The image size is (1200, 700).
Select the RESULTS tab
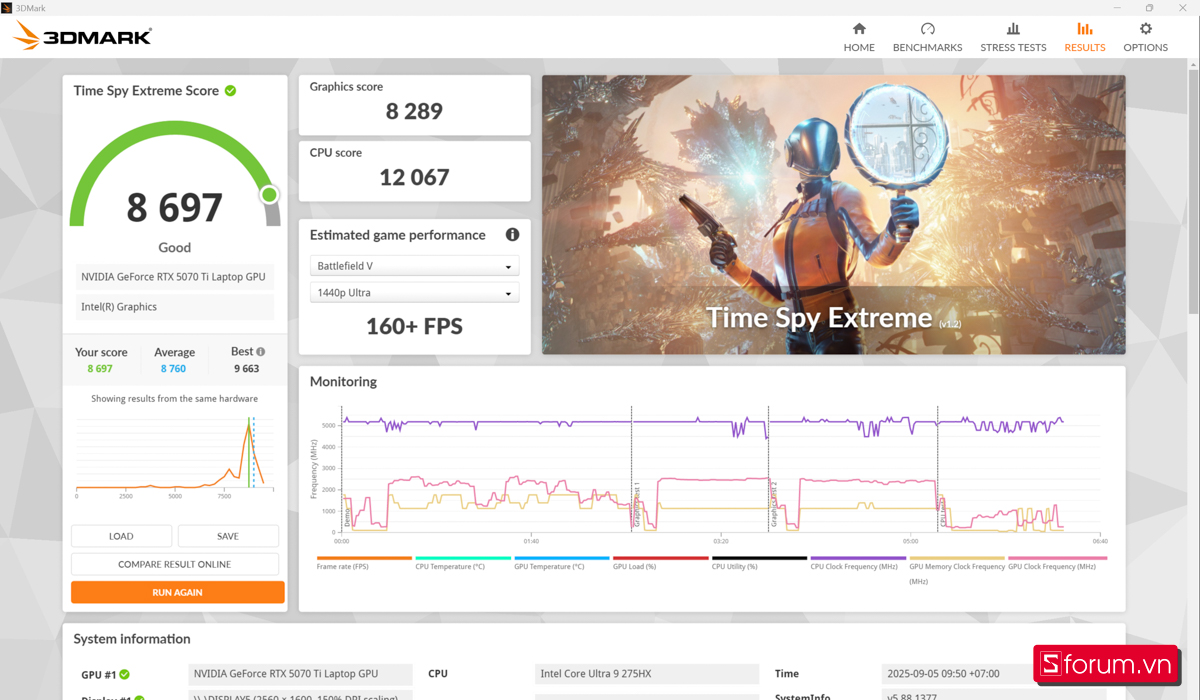1085,37
